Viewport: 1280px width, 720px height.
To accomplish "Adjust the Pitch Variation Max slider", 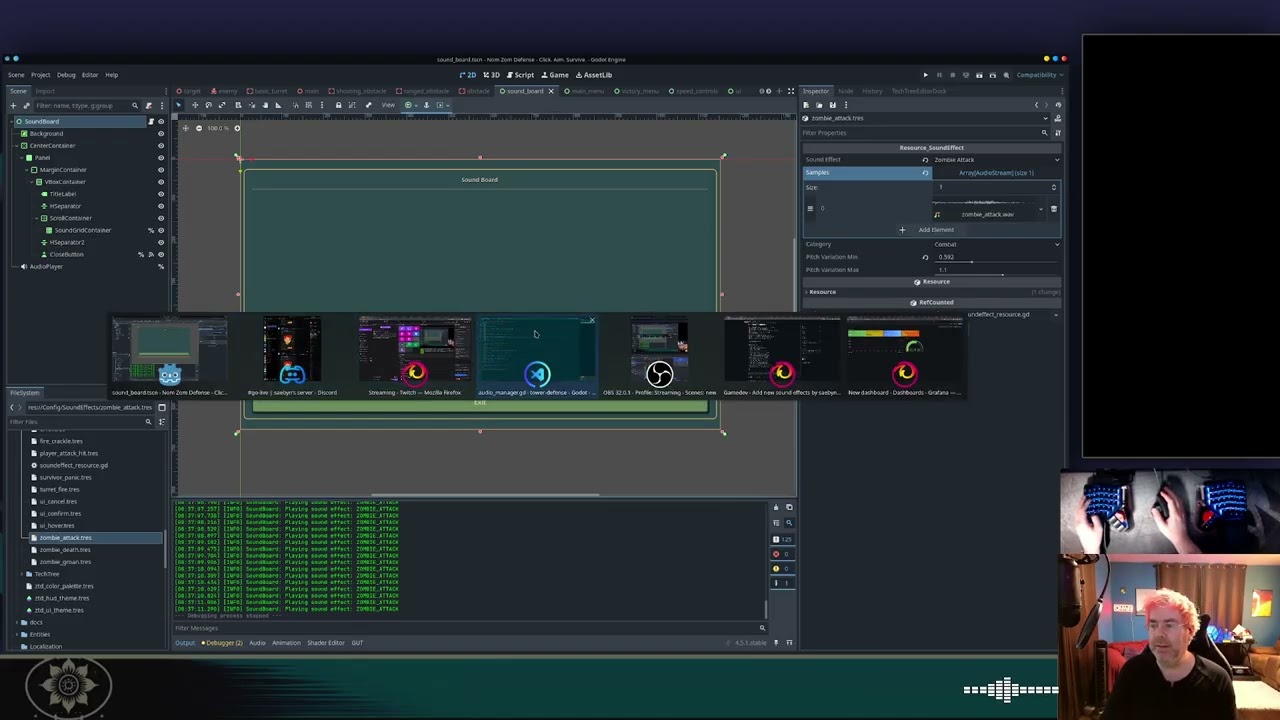I will [995, 275].
